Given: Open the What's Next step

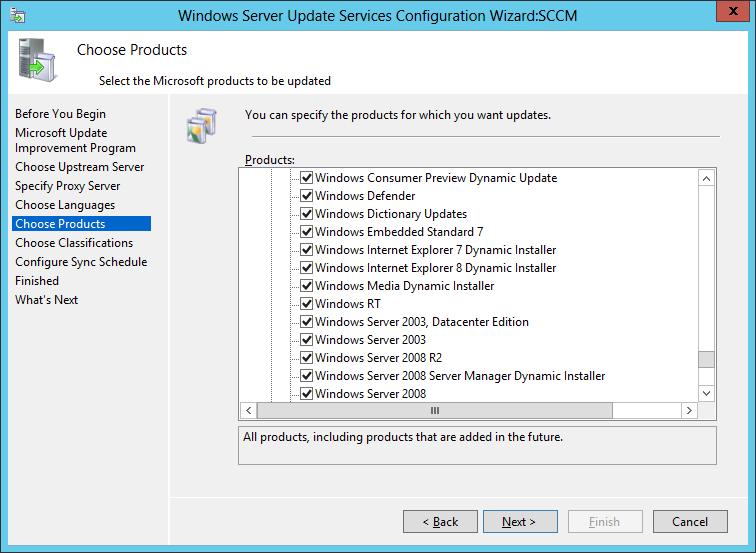Looking at the screenshot, I should (46, 300).
